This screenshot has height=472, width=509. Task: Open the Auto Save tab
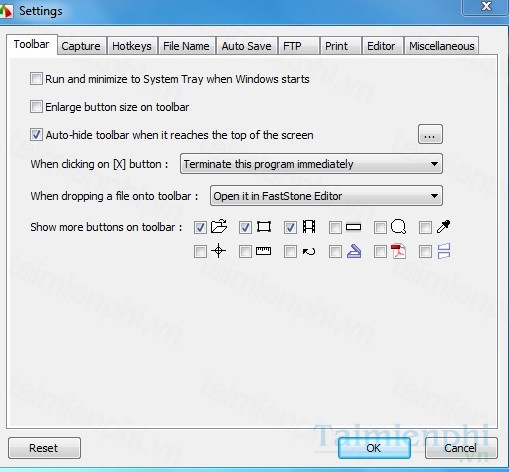pyautogui.click(x=246, y=46)
